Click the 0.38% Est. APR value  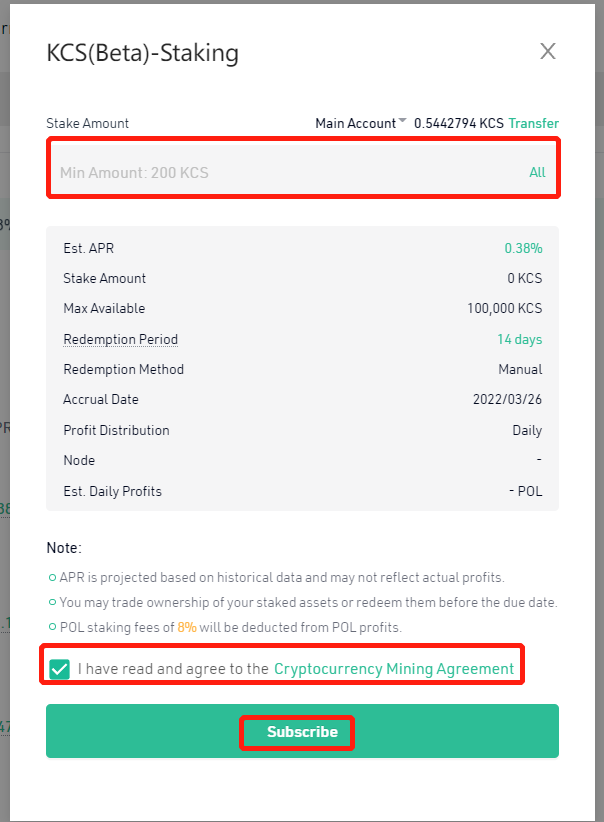523,248
